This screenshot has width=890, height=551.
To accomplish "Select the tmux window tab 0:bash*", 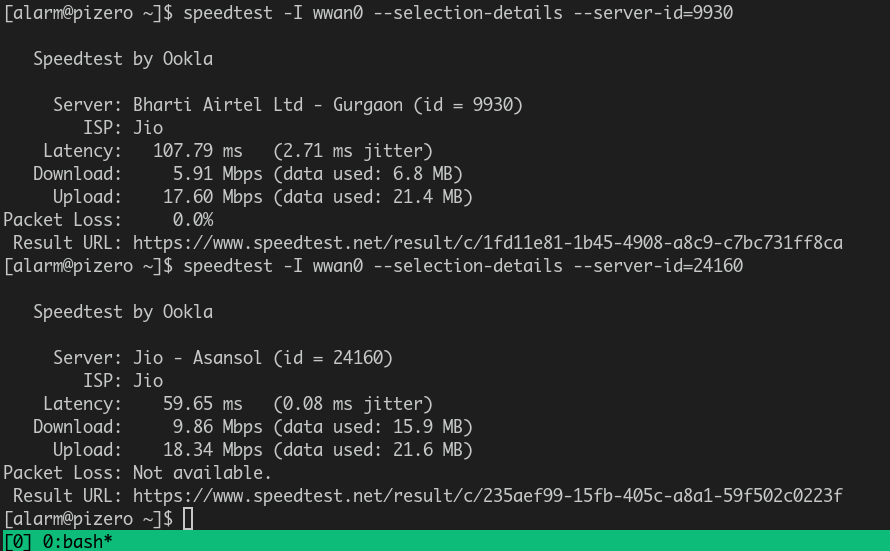I will [x=78, y=541].
